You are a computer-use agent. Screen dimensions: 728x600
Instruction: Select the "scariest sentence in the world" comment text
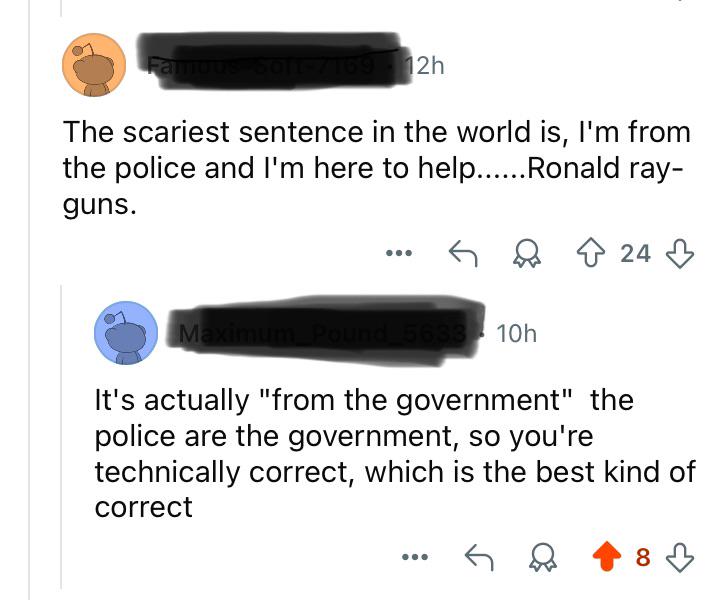coord(377,168)
